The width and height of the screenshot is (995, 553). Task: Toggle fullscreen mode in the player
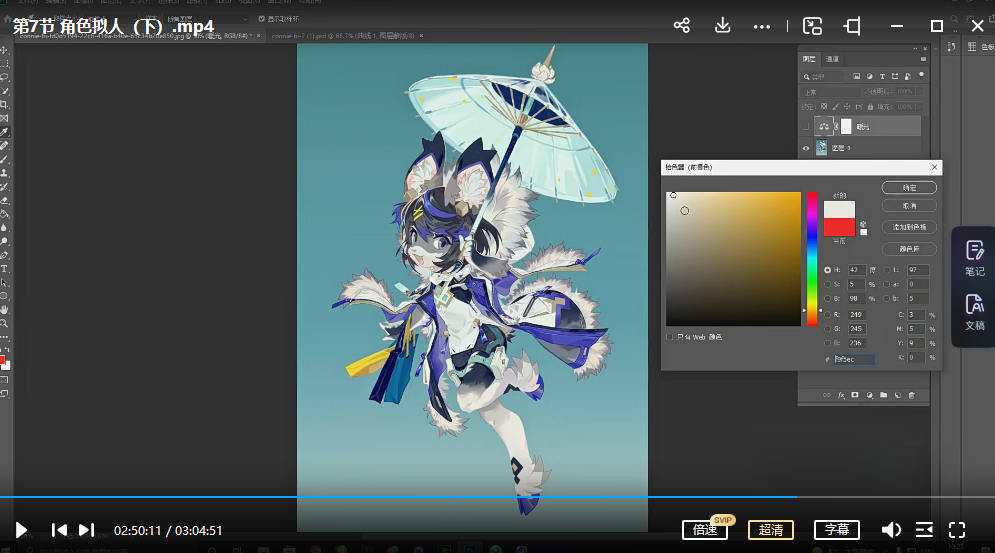click(x=957, y=530)
